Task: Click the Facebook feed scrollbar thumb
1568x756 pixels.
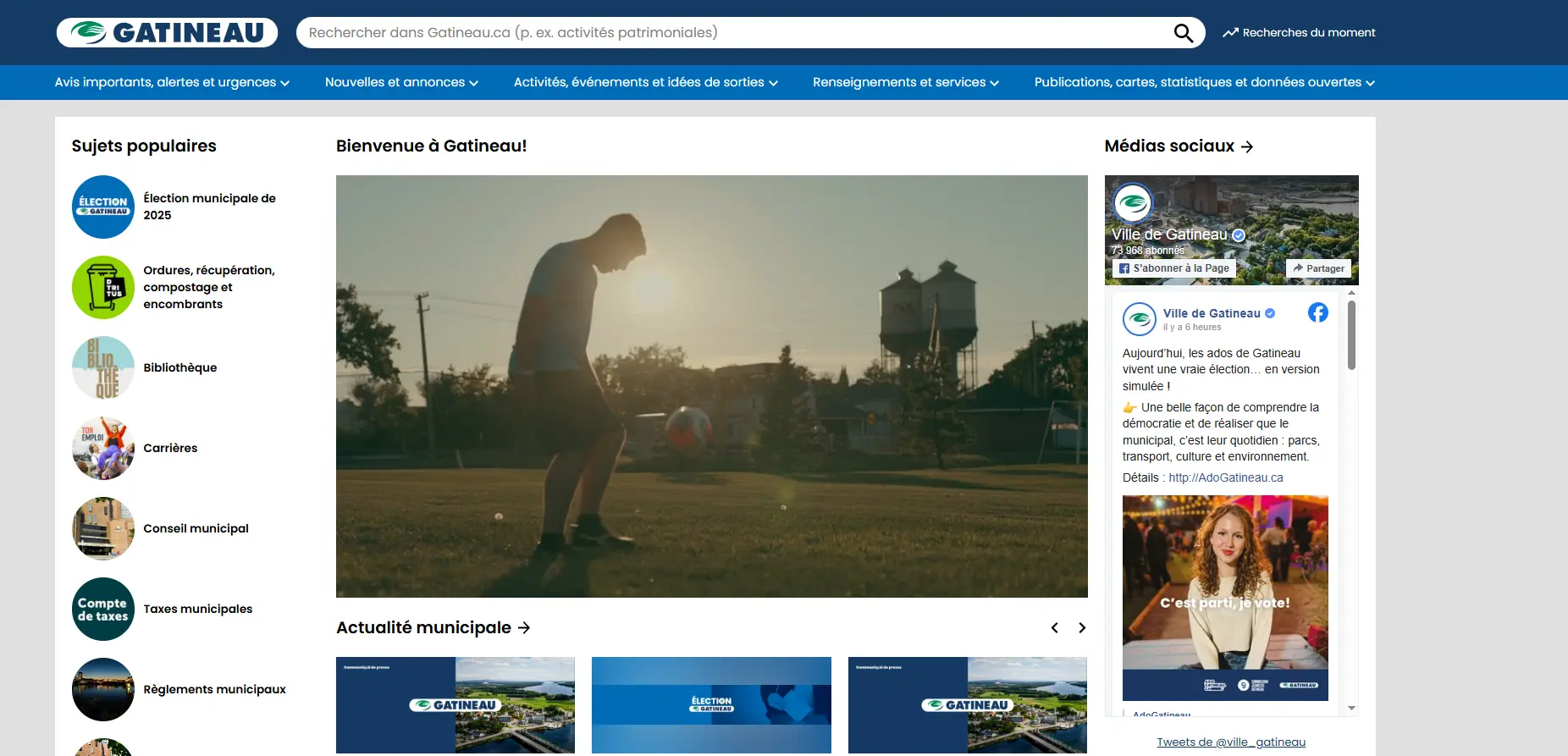Action: [1351, 334]
